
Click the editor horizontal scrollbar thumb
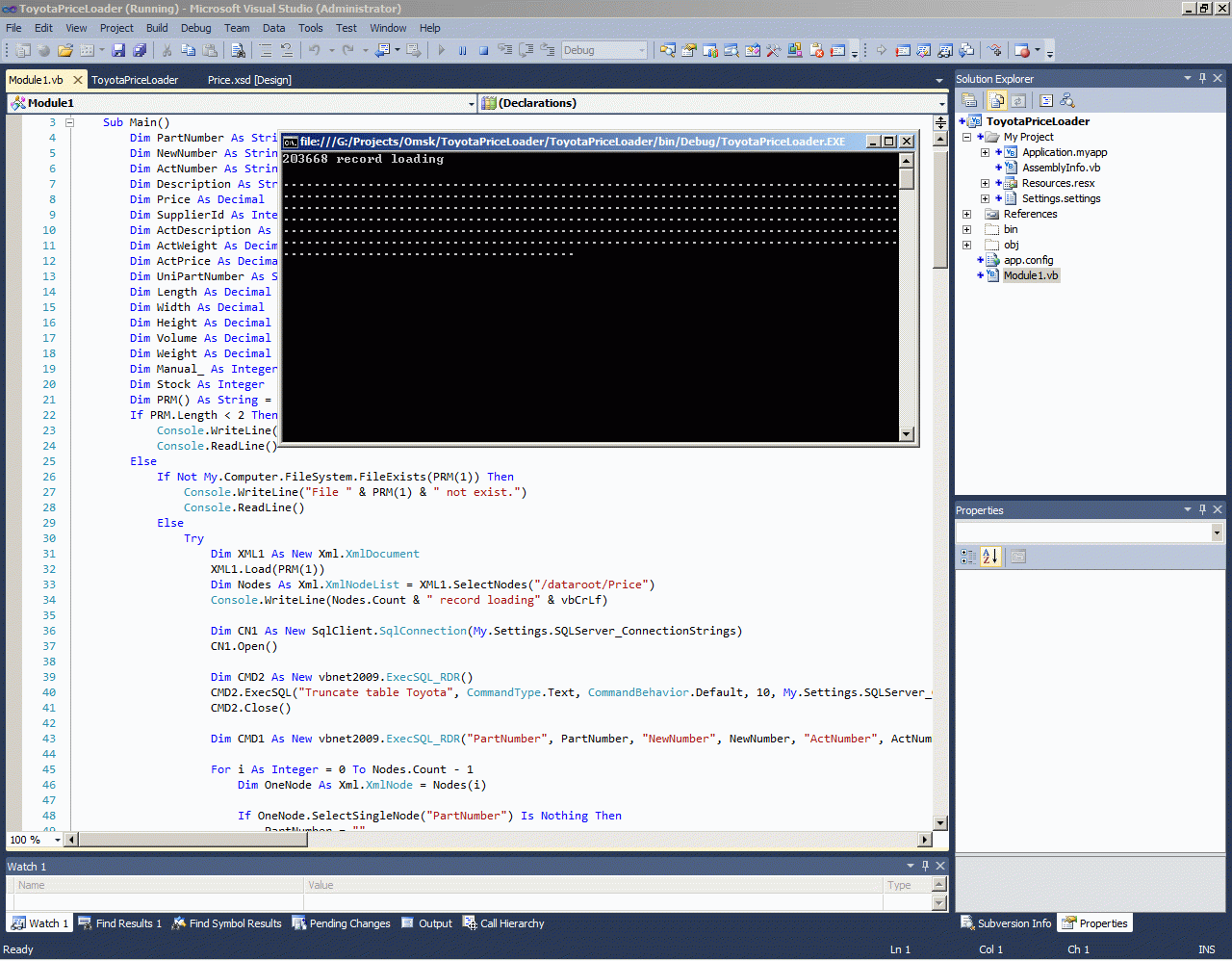(192, 840)
